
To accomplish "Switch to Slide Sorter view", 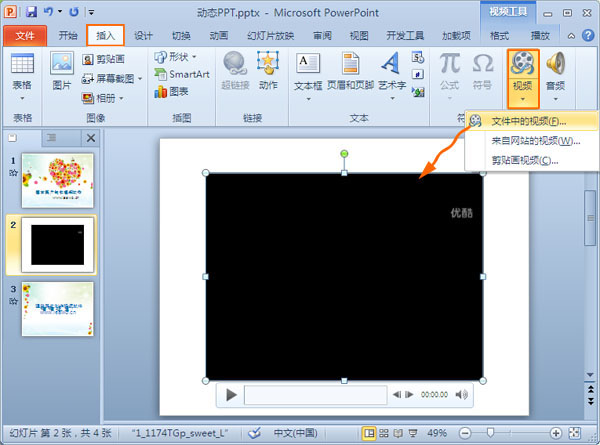I will tap(384, 433).
